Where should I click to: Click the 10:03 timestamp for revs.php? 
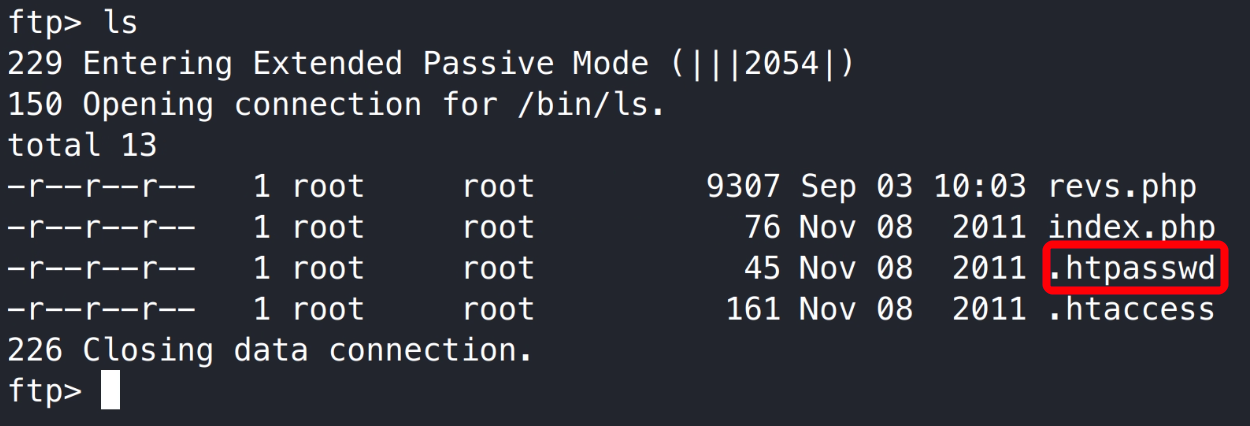tap(979, 187)
